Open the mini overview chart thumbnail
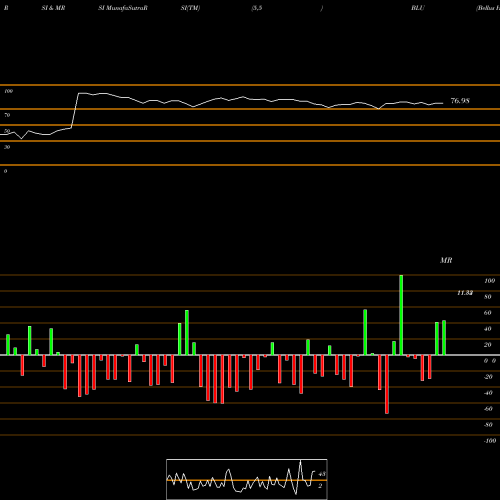 tap(247, 479)
